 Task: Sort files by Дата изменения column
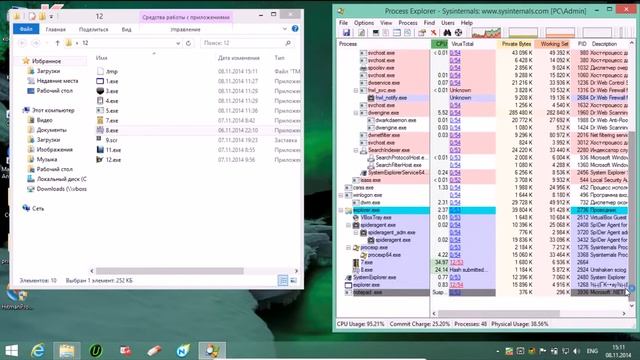(x=239, y=58)
